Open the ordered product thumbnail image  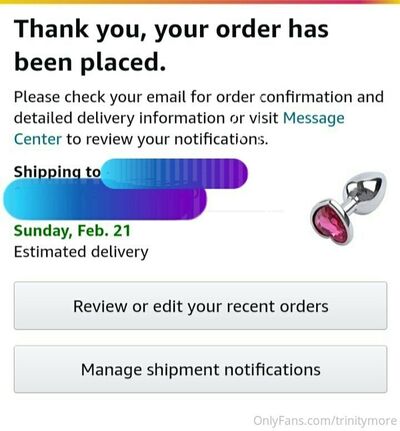click(348, 209)
